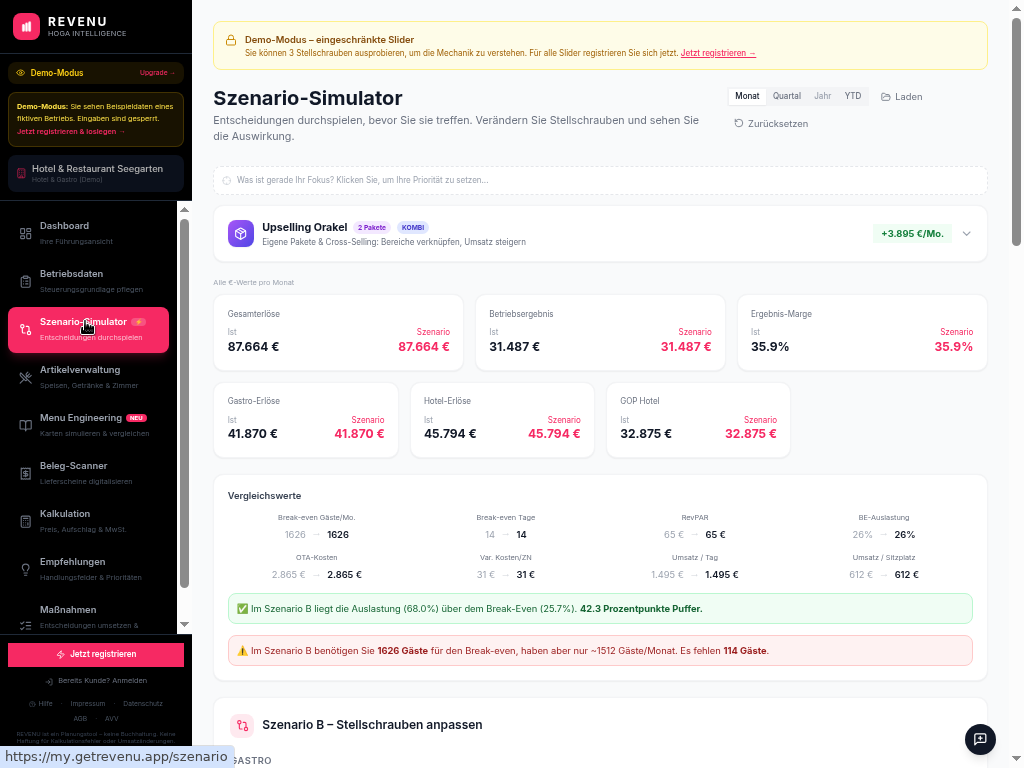
Task: Open the Szenario-Simulator menu item
Action: coord(88,329)
